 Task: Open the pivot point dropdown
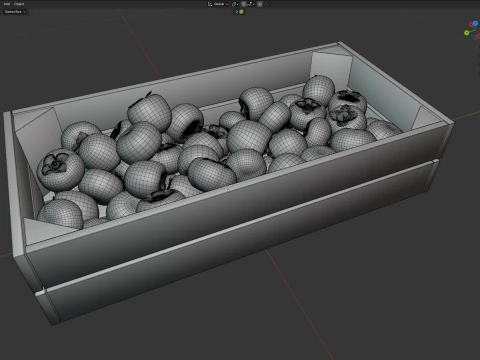pos(235,4)
